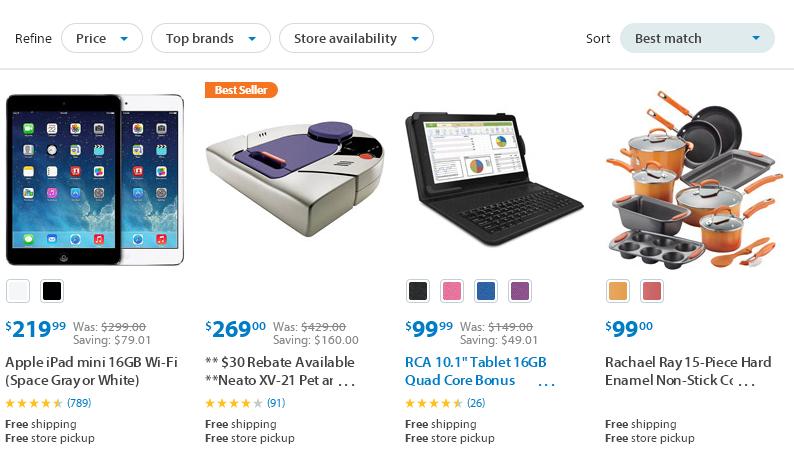The height and width of the screenshot is (474, 794).
Task: Choose the black RCA tablet color
Action: point(418,291)
